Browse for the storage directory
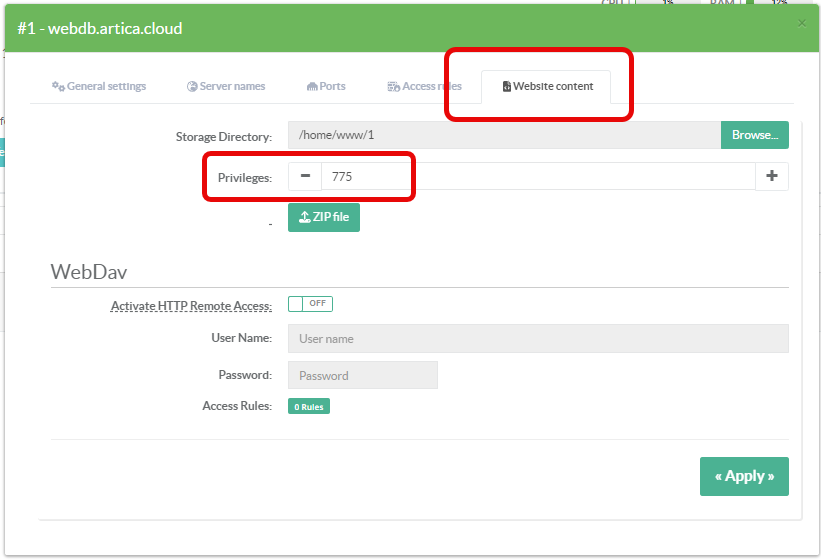This screenshot has width=821, height=560. 754,135
